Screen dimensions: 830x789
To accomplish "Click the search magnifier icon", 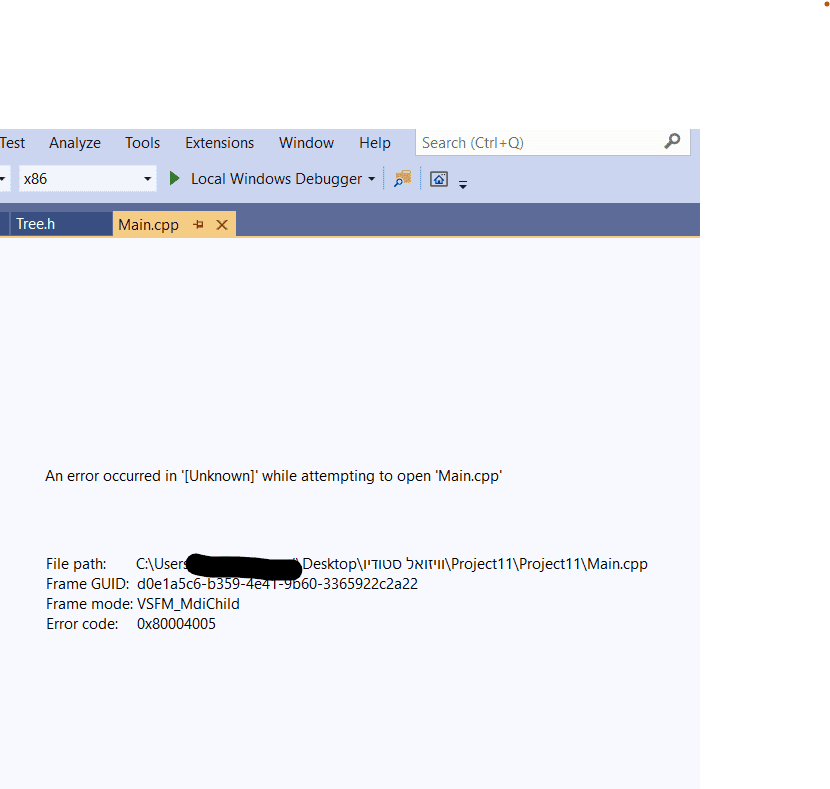I will tap(672, 141).
